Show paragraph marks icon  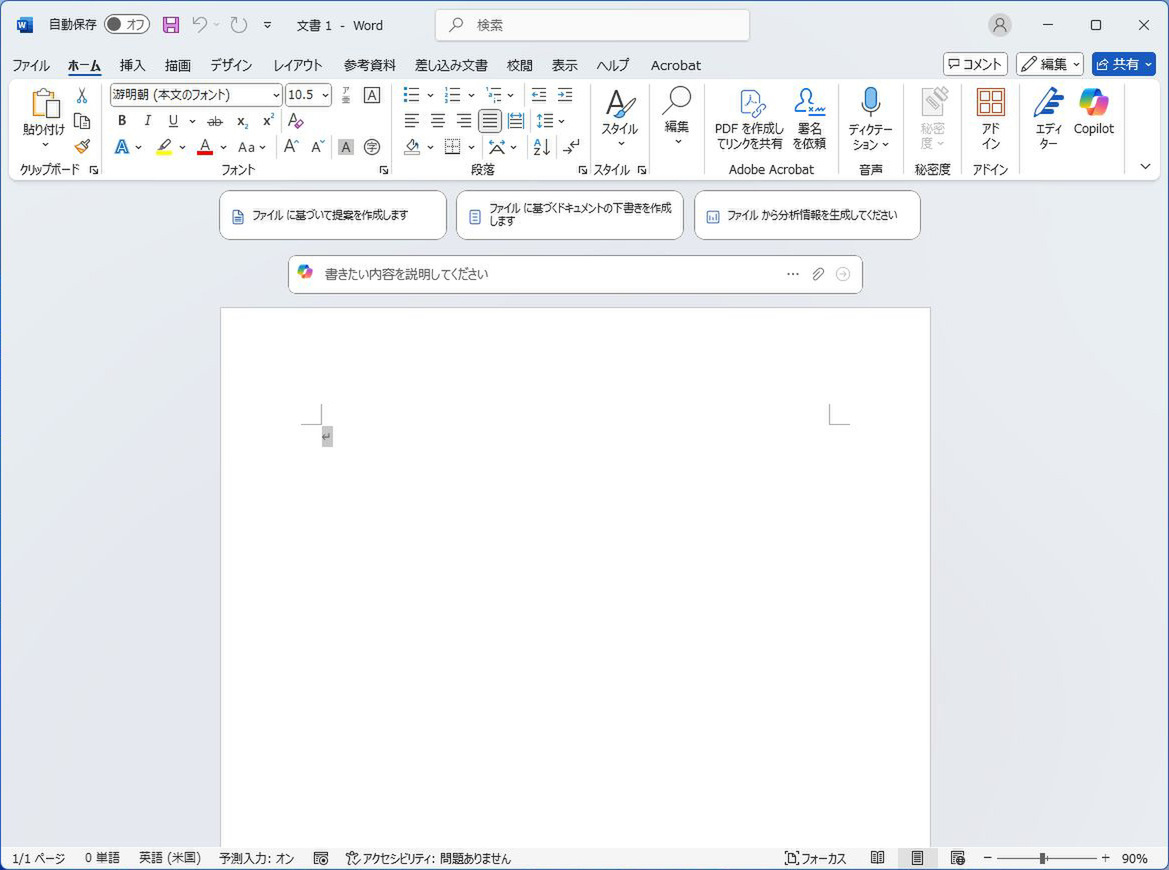pos(571,147)
